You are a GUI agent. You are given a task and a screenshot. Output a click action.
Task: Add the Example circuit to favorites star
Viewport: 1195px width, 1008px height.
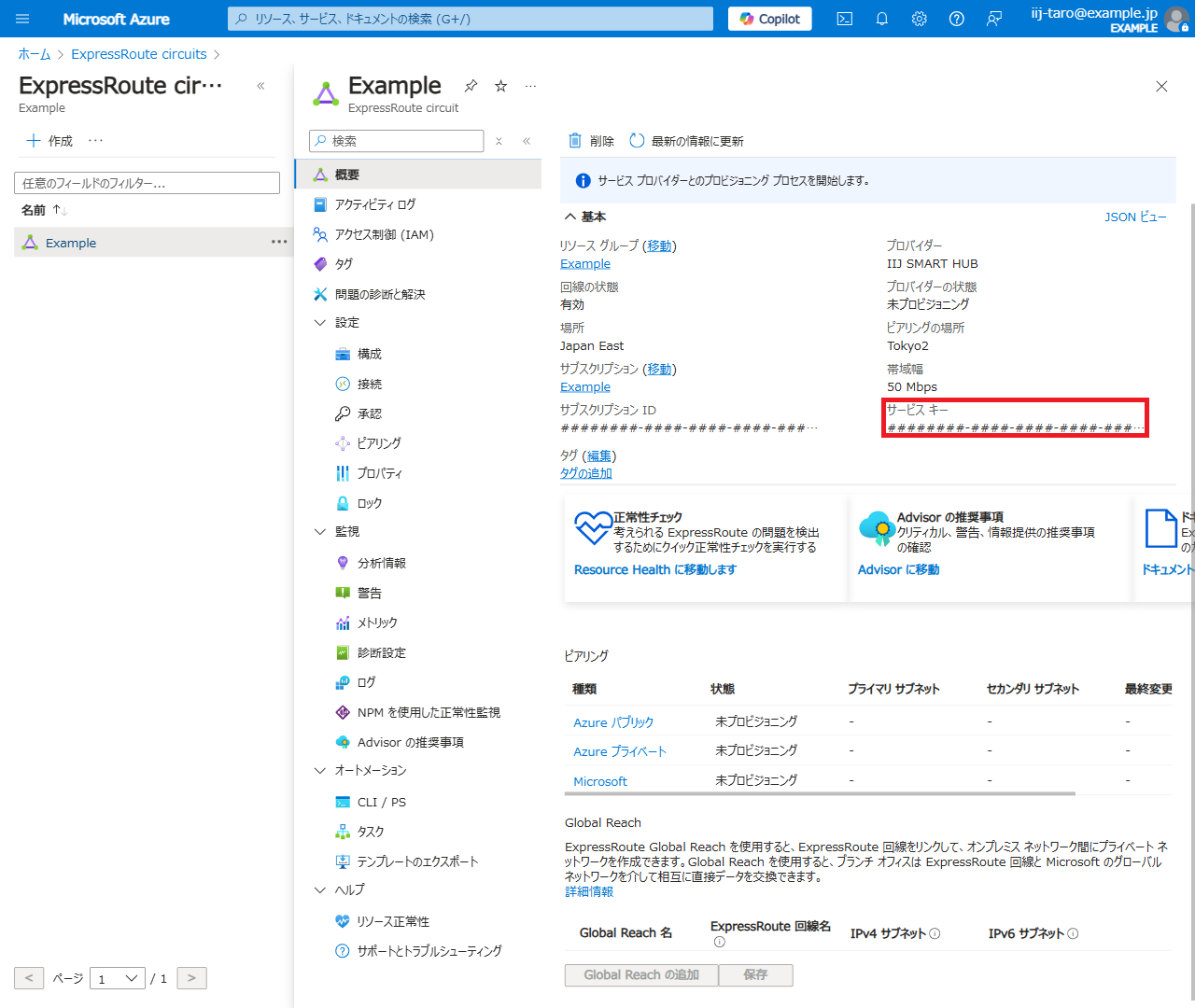501,86
